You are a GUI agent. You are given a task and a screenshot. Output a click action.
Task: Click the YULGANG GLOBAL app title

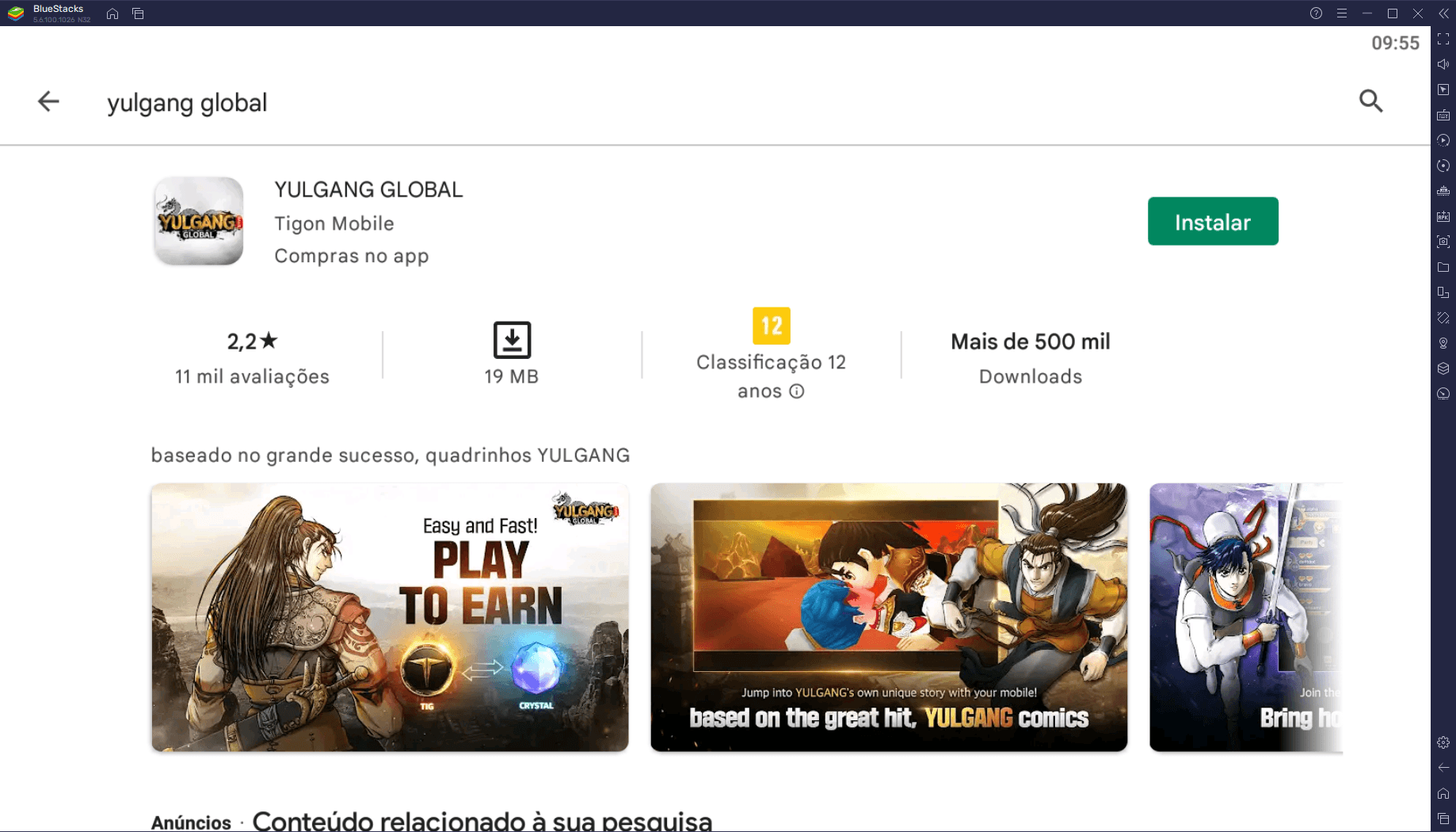(x=368, y=190)
